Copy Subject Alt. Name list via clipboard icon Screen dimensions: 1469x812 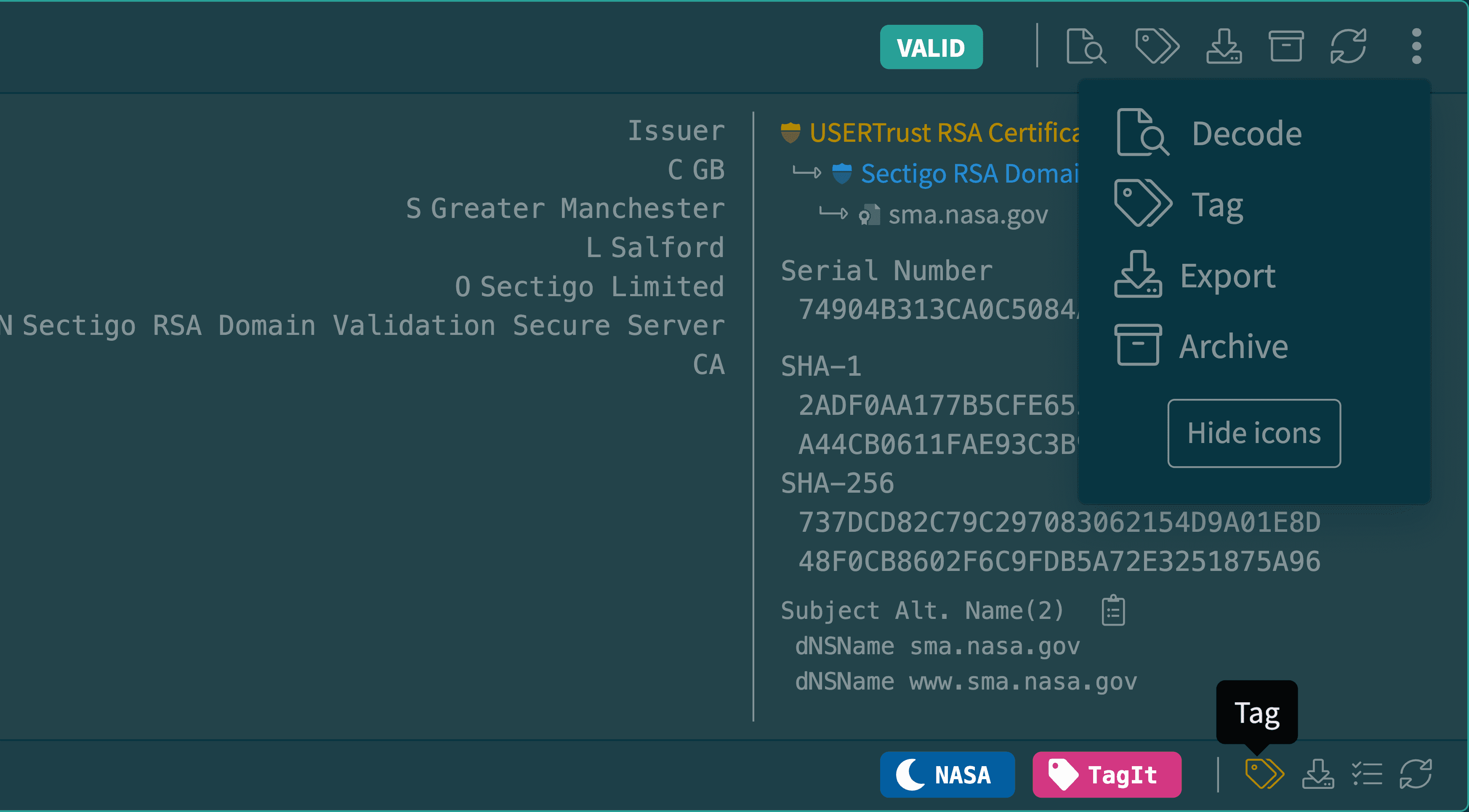(x=1112, y=611)
